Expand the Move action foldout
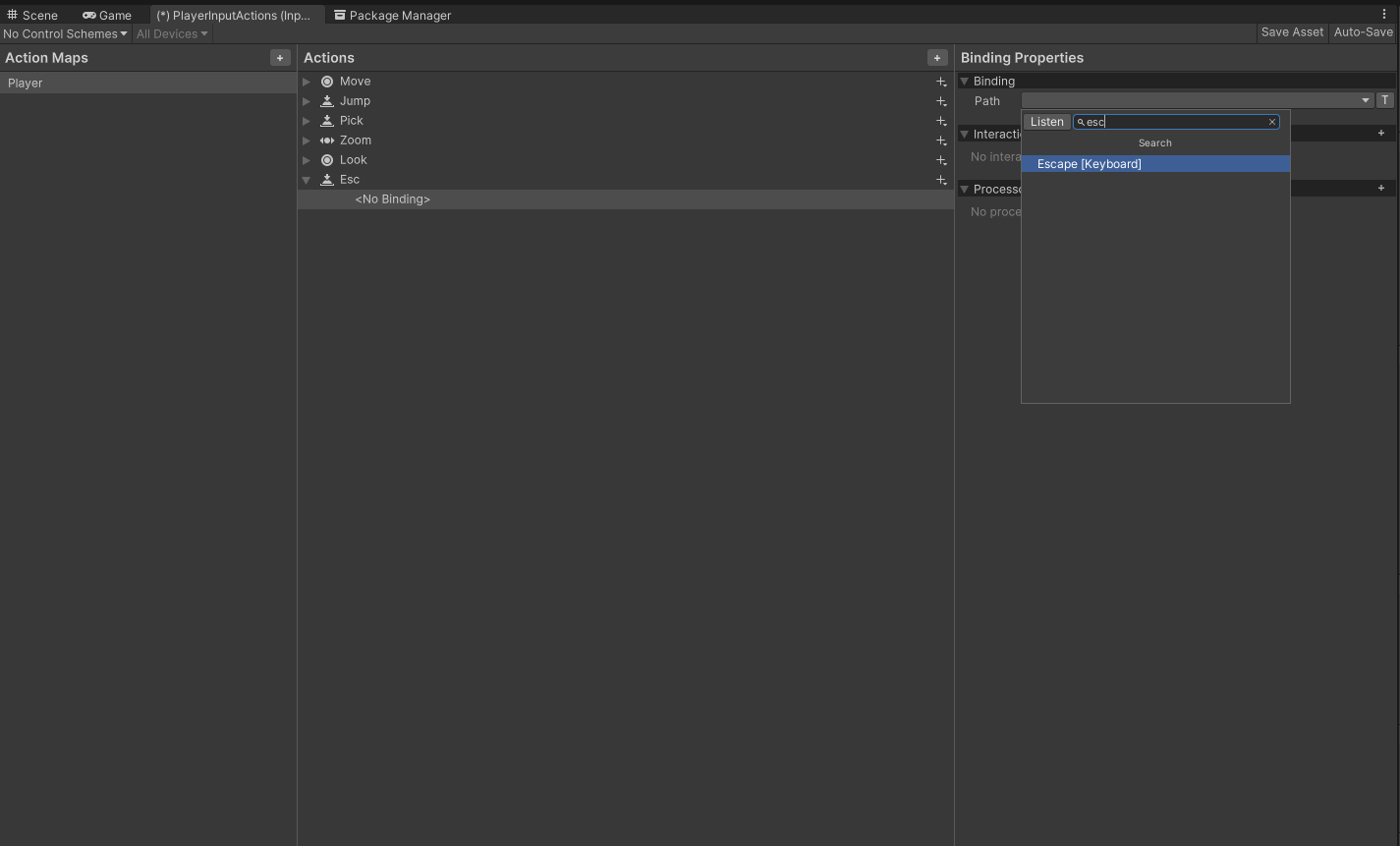The width and height of the screenshot is (1400, 846). tap(307, 82)
